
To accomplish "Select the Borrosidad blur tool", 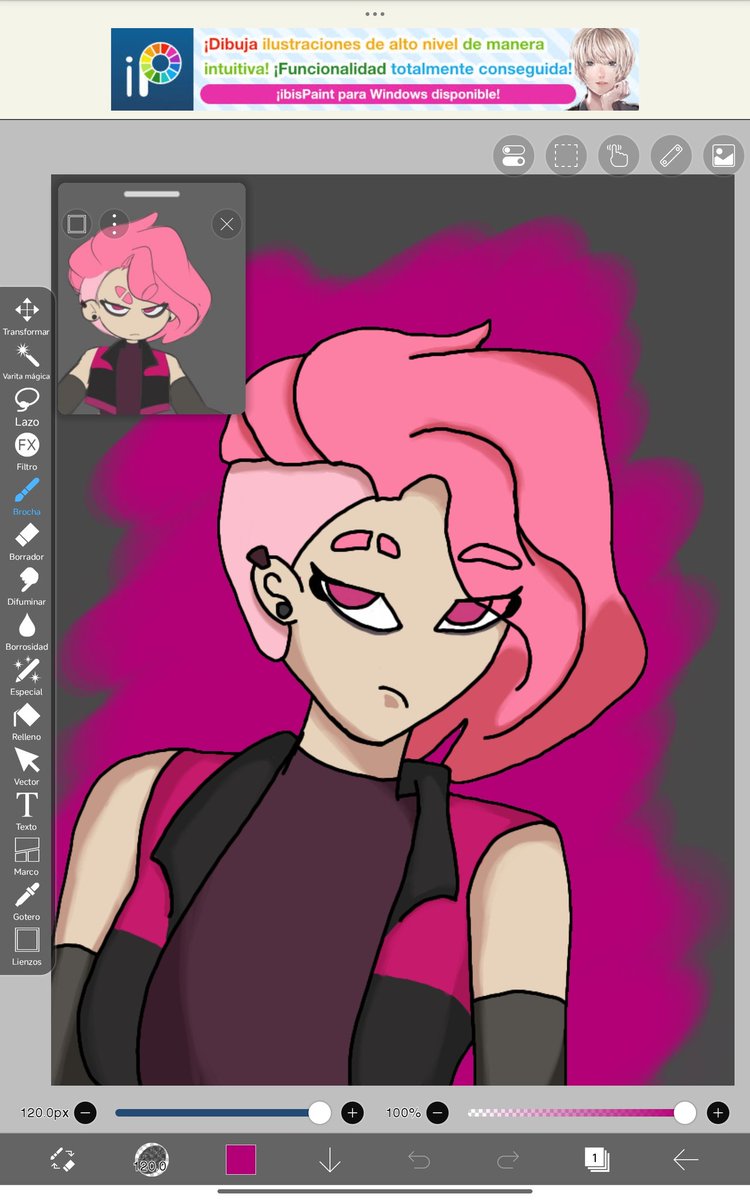I will [x=26, y=631].
